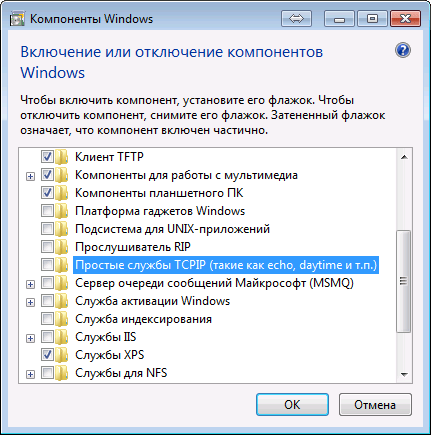Enable the Простые службы TCPIP checkbox
This screenshot has width=431, height=435.
[x=47, y=265]
